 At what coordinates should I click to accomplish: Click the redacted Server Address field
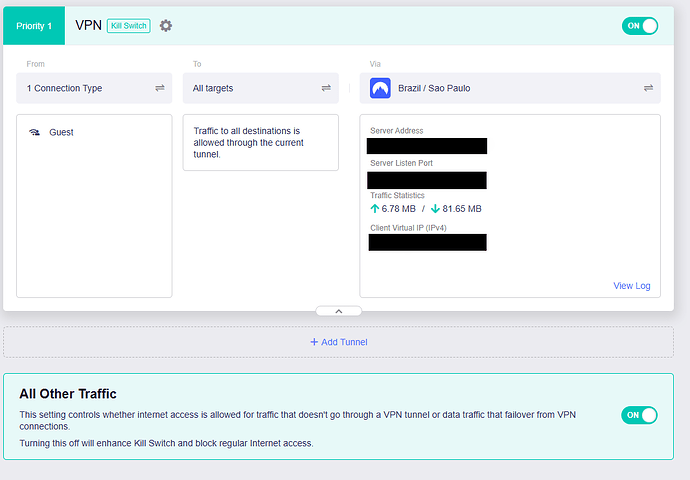coord(427,146)
